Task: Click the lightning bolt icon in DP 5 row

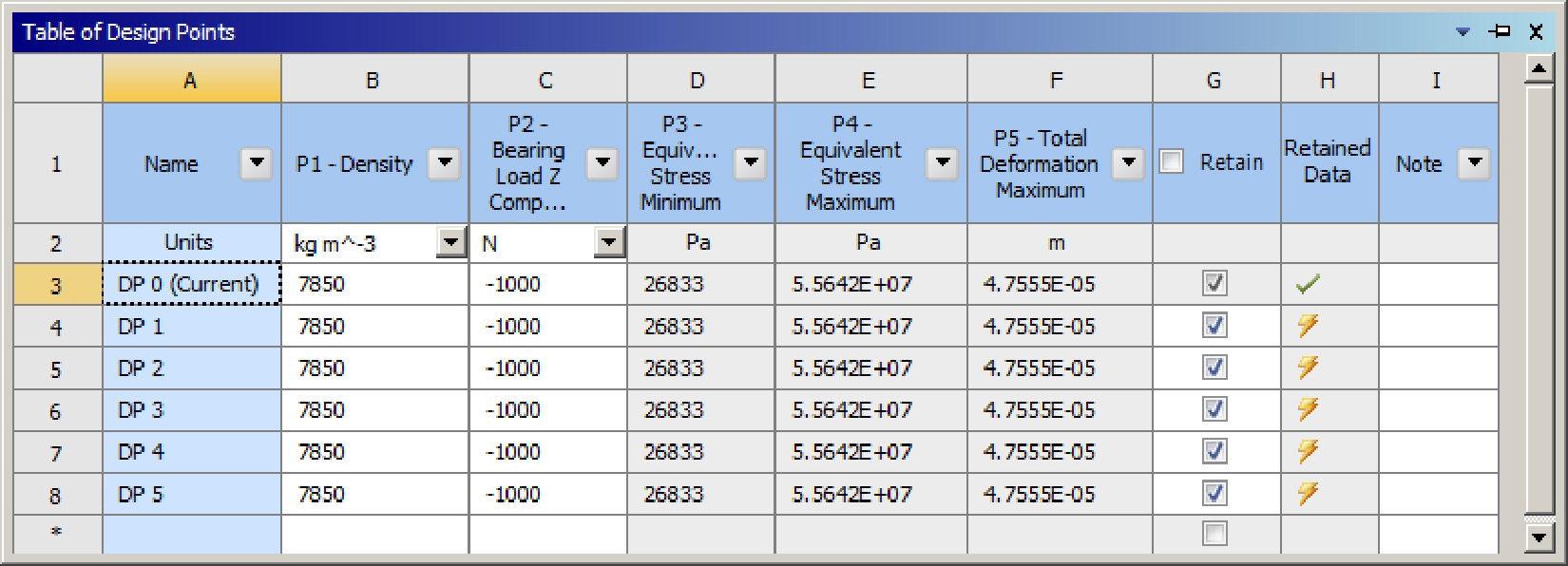Action: coord(1308,494)
